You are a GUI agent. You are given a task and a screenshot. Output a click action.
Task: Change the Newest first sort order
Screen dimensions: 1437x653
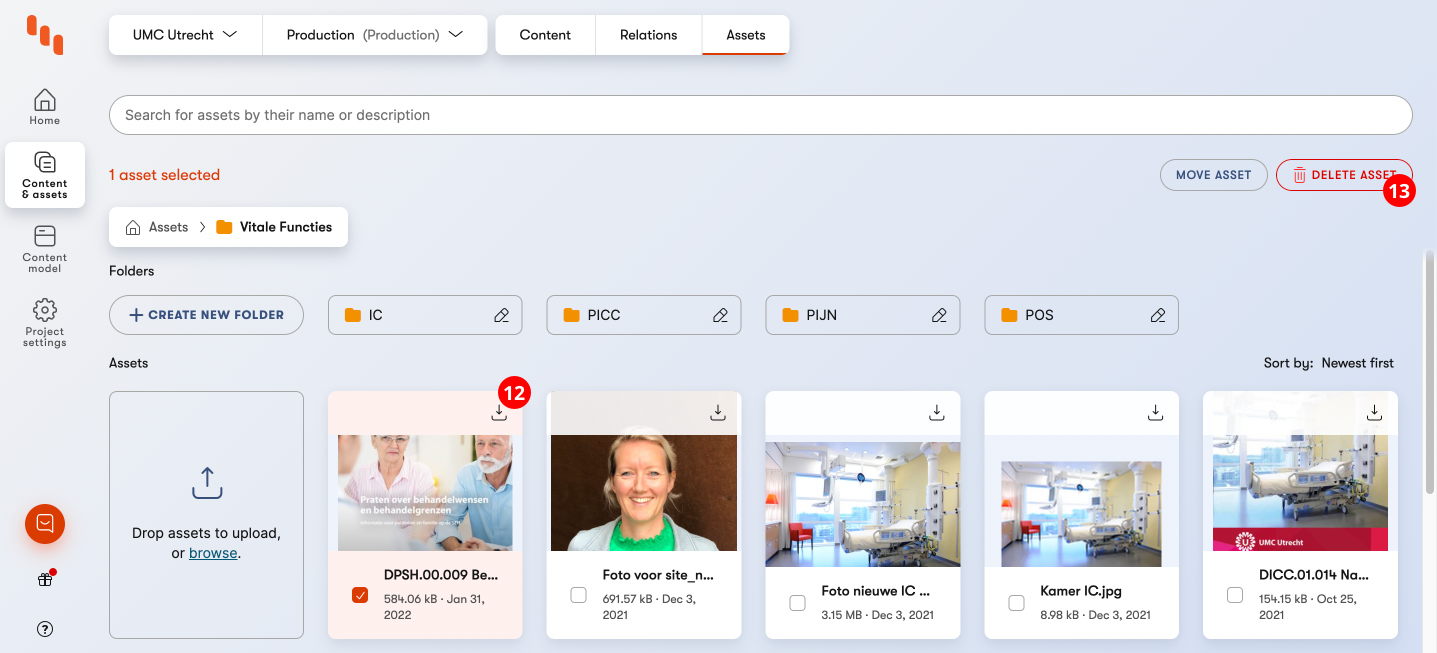(x=1357, y=363)
